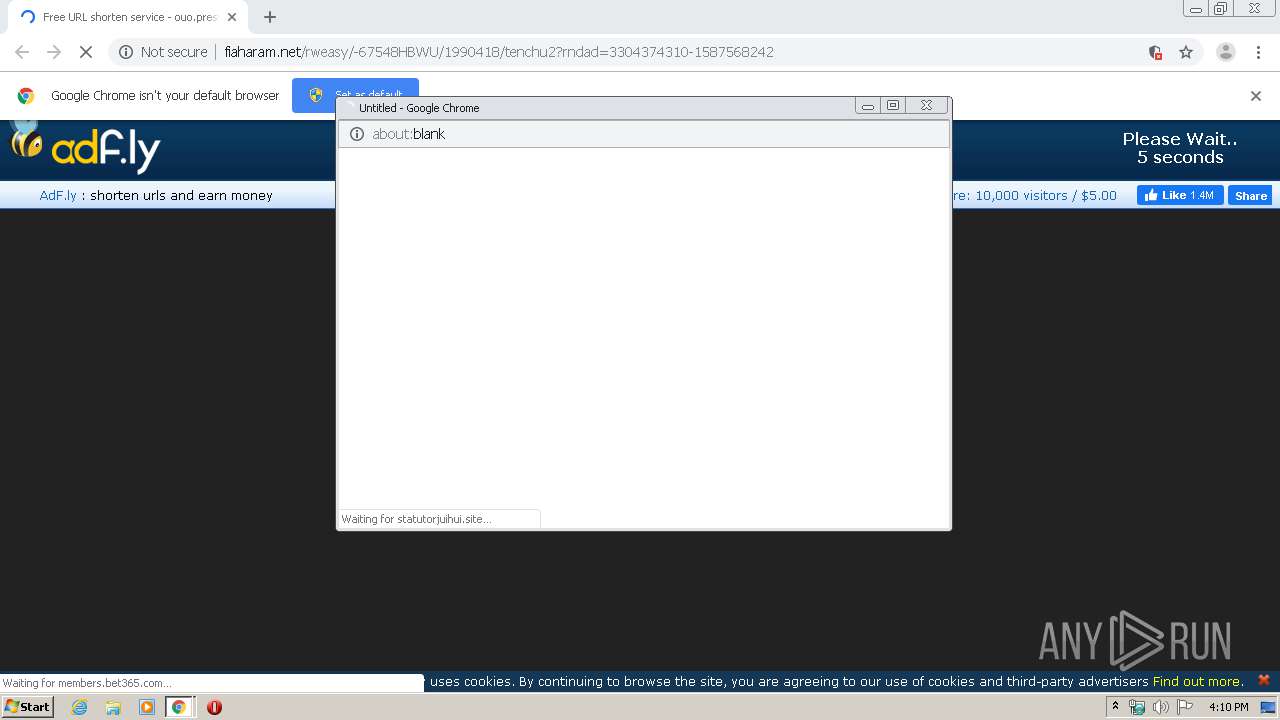Click the blocked content shield icon in address bar

tap(1155, 52)
